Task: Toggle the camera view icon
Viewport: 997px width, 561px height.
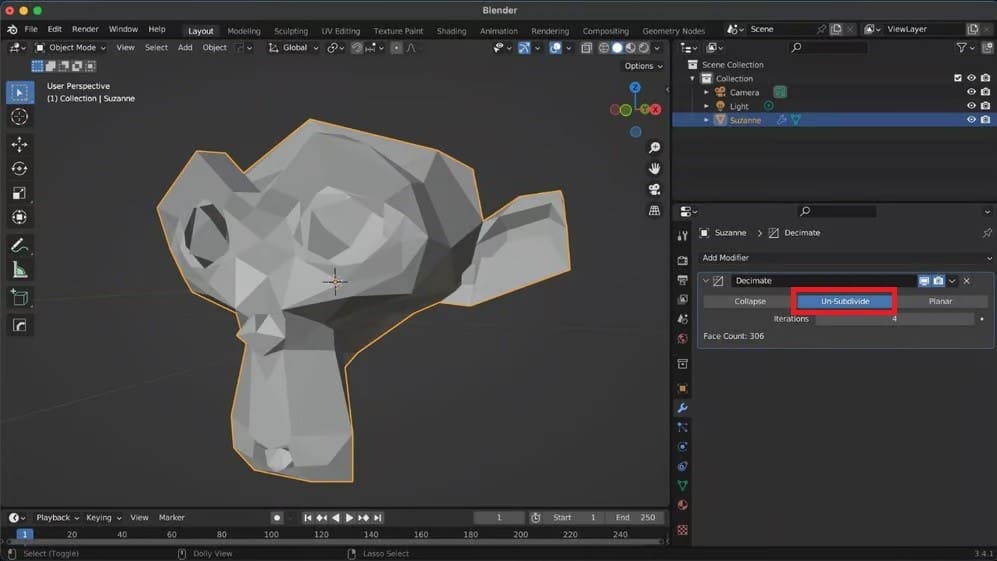Action: pyautogui.click(x=654, y=190)
